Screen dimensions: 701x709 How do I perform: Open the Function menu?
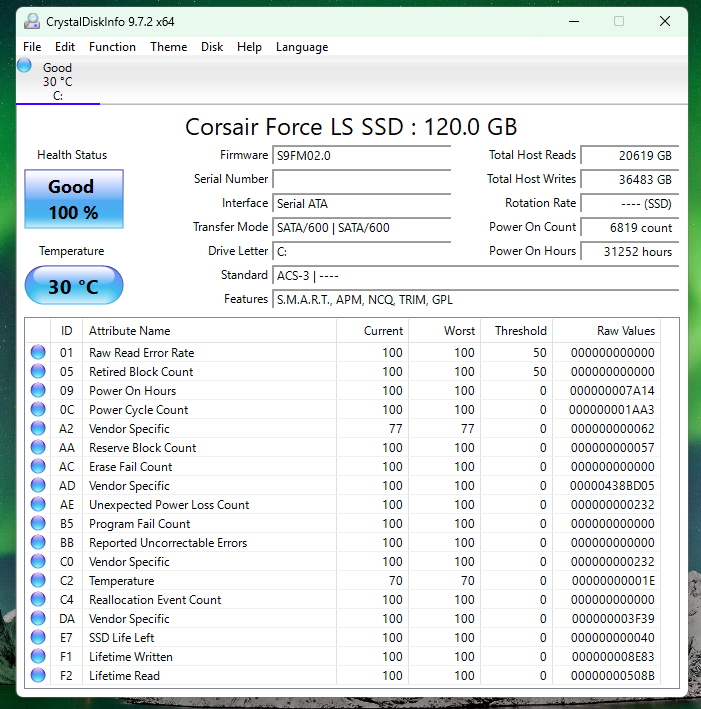click(112, 47)
